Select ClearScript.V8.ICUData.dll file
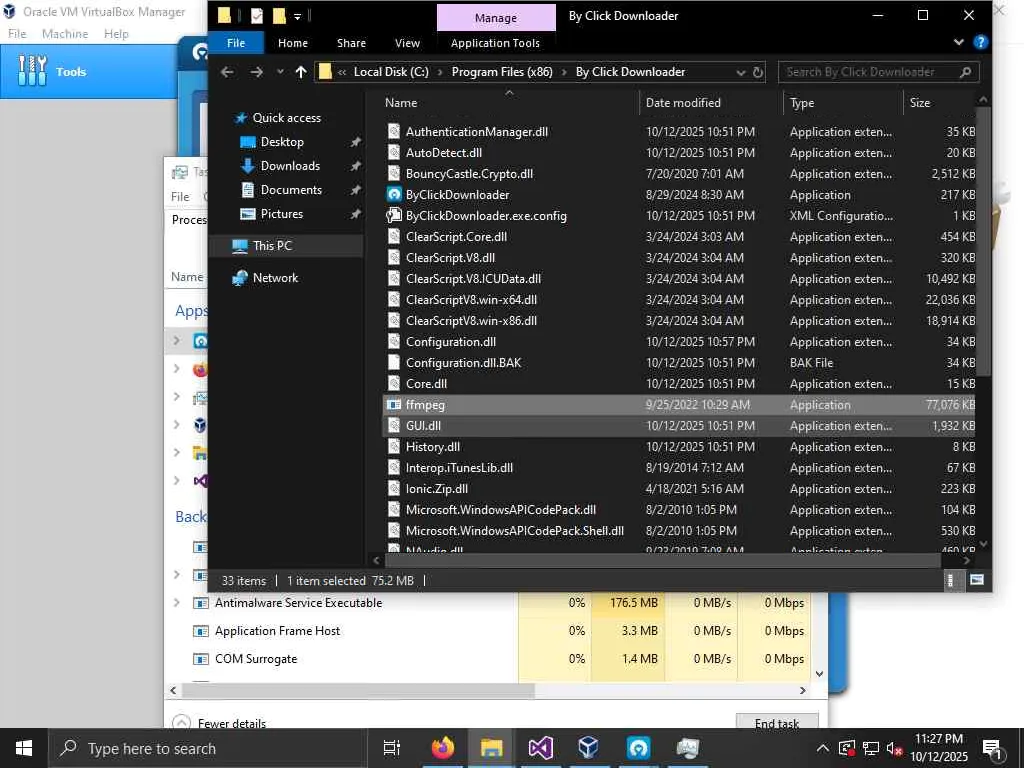 pyautogui.click(x=473, y=279)
